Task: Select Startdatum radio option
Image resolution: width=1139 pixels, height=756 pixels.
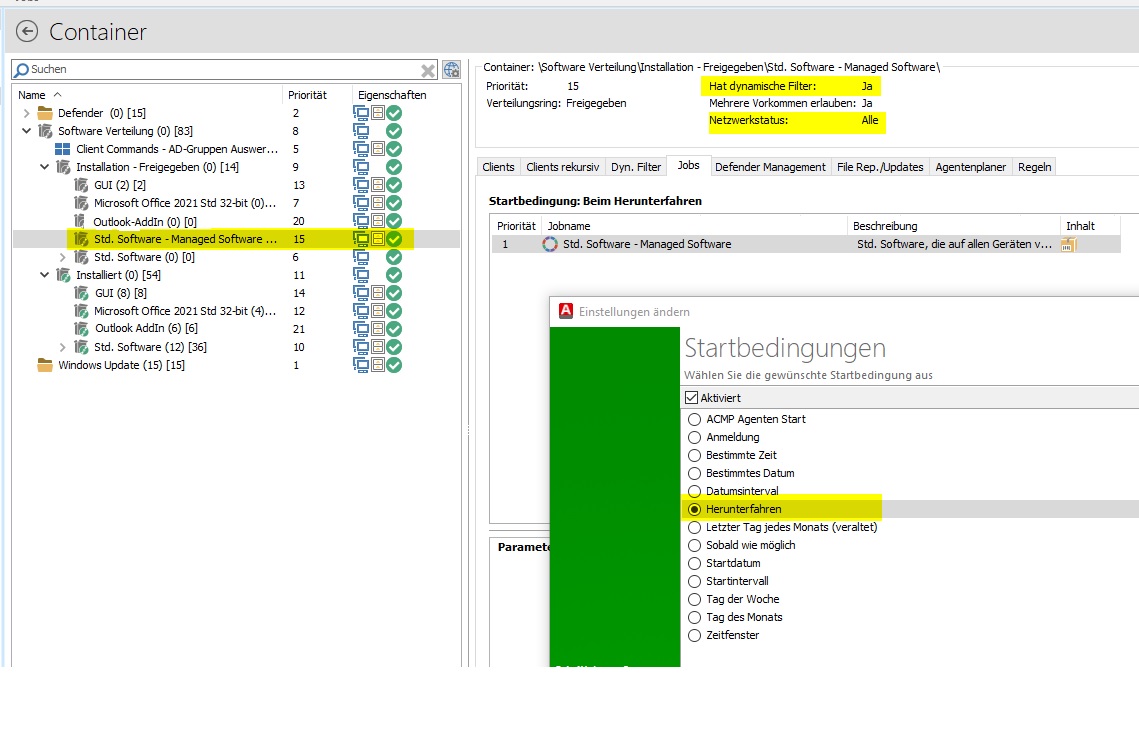Action: [x=694, y=563]
